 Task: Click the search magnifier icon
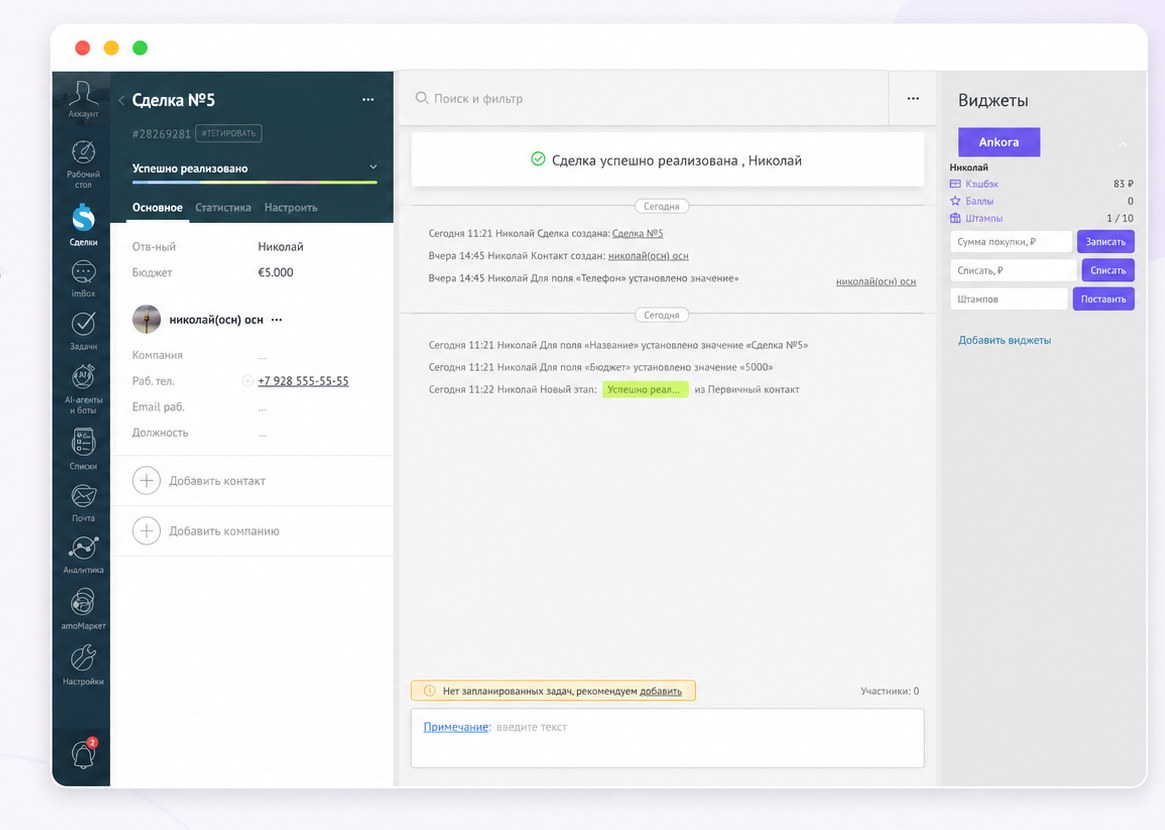421,98
